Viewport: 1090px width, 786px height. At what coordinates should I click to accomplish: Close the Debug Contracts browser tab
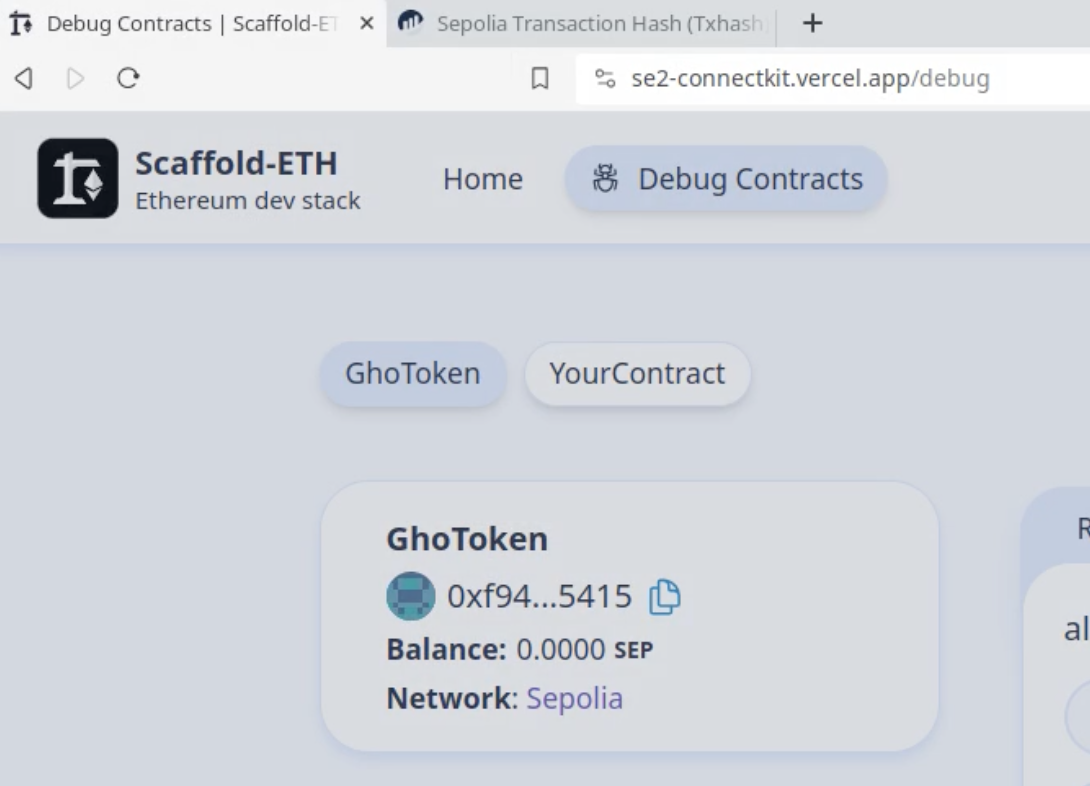pos(367,24)
